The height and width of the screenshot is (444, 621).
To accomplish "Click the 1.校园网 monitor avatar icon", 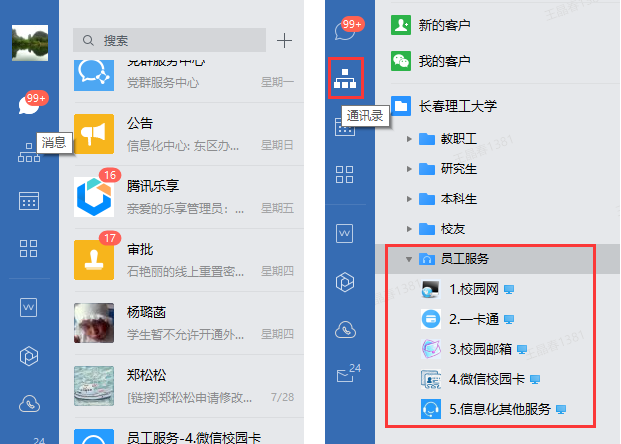I will point(431,290).
